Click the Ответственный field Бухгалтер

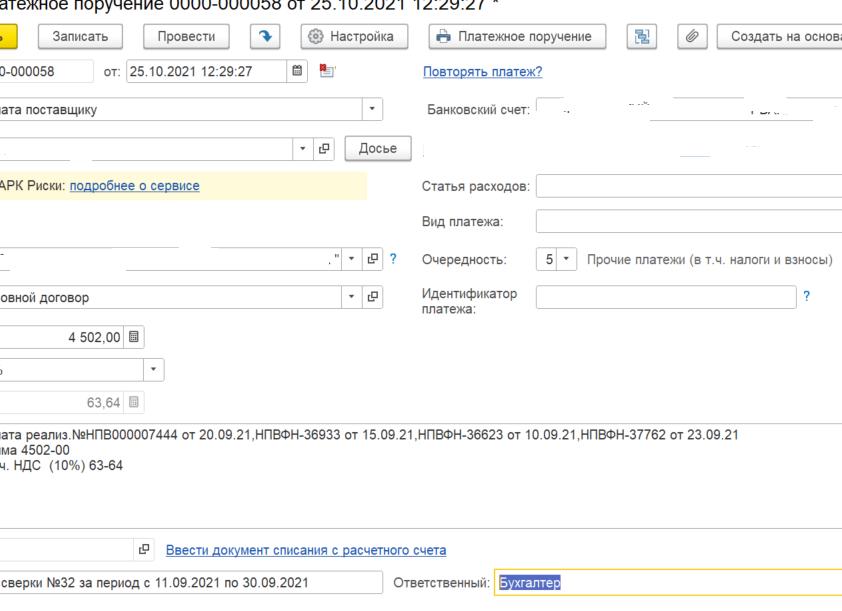click(x=668, y=583)
